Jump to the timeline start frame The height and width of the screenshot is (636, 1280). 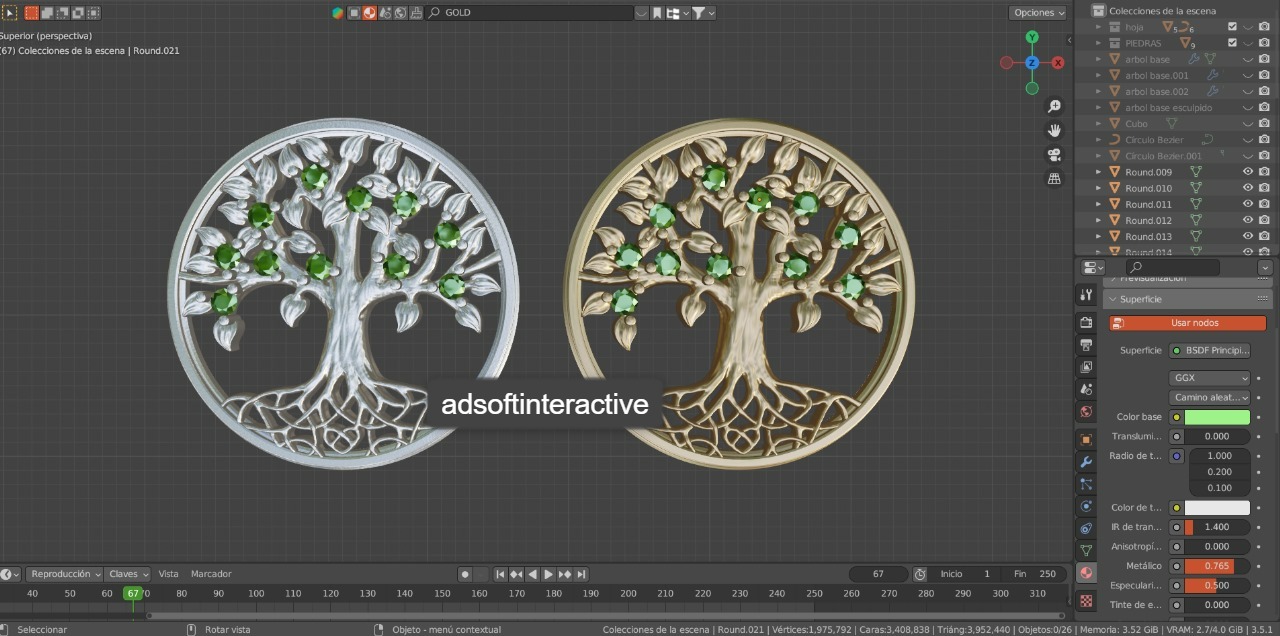pyautogui.click(x=500, y=574)
